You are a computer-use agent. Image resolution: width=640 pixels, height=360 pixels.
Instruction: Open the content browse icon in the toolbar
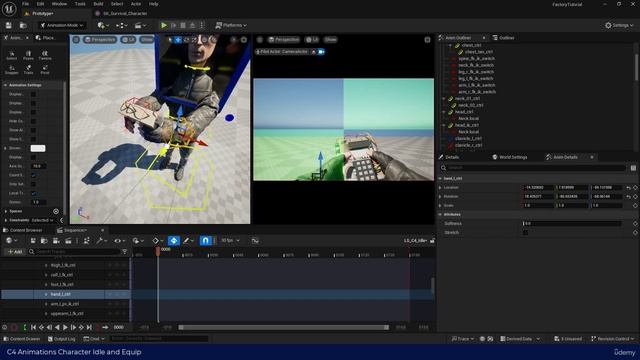pyautogui.click(x=23, y=25)
